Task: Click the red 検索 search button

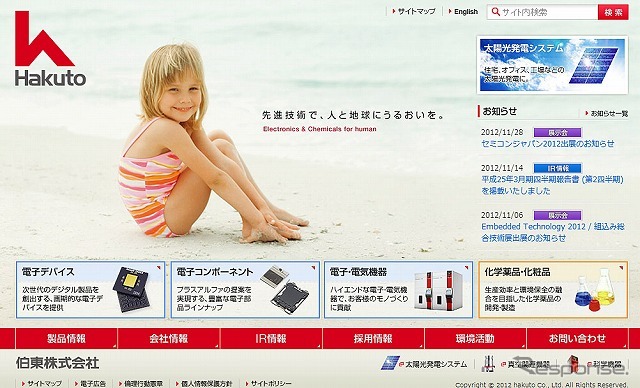Action: [613, 12]
